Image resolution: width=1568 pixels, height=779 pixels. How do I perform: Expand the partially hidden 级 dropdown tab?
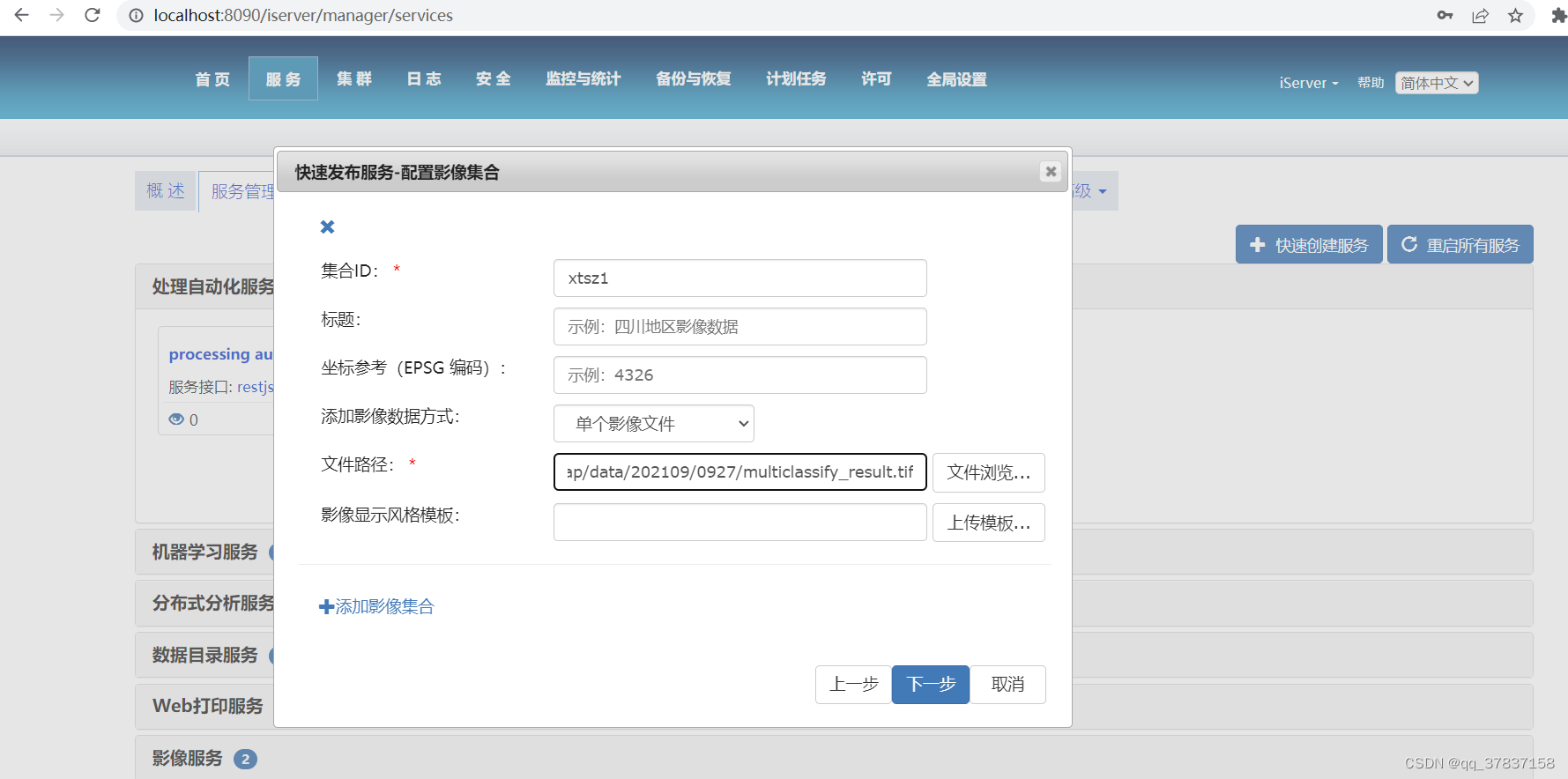[1095, 191]
